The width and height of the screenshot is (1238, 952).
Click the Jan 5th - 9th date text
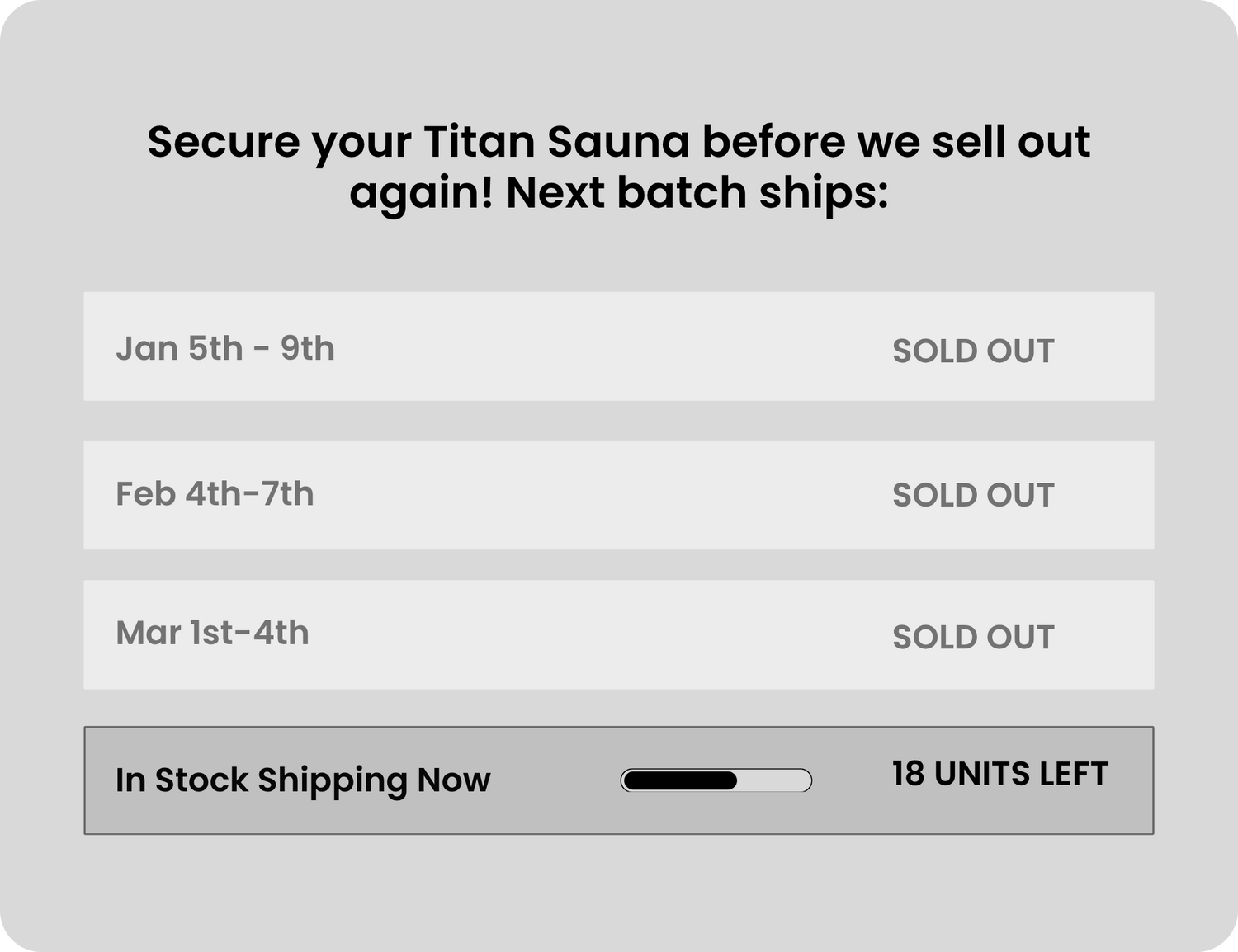[x=224, y=348]
